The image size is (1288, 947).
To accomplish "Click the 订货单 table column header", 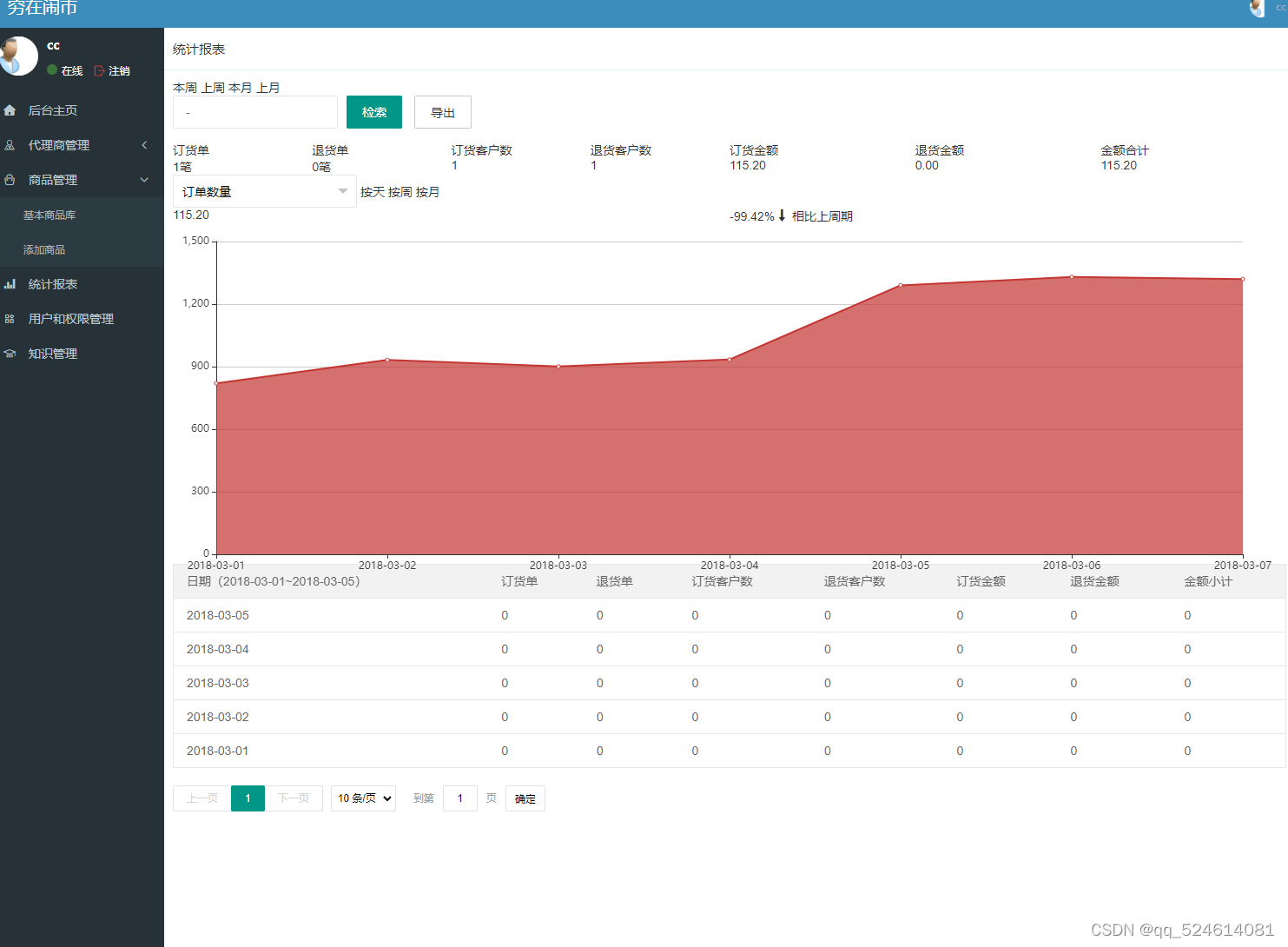I will tap(519, 581).
